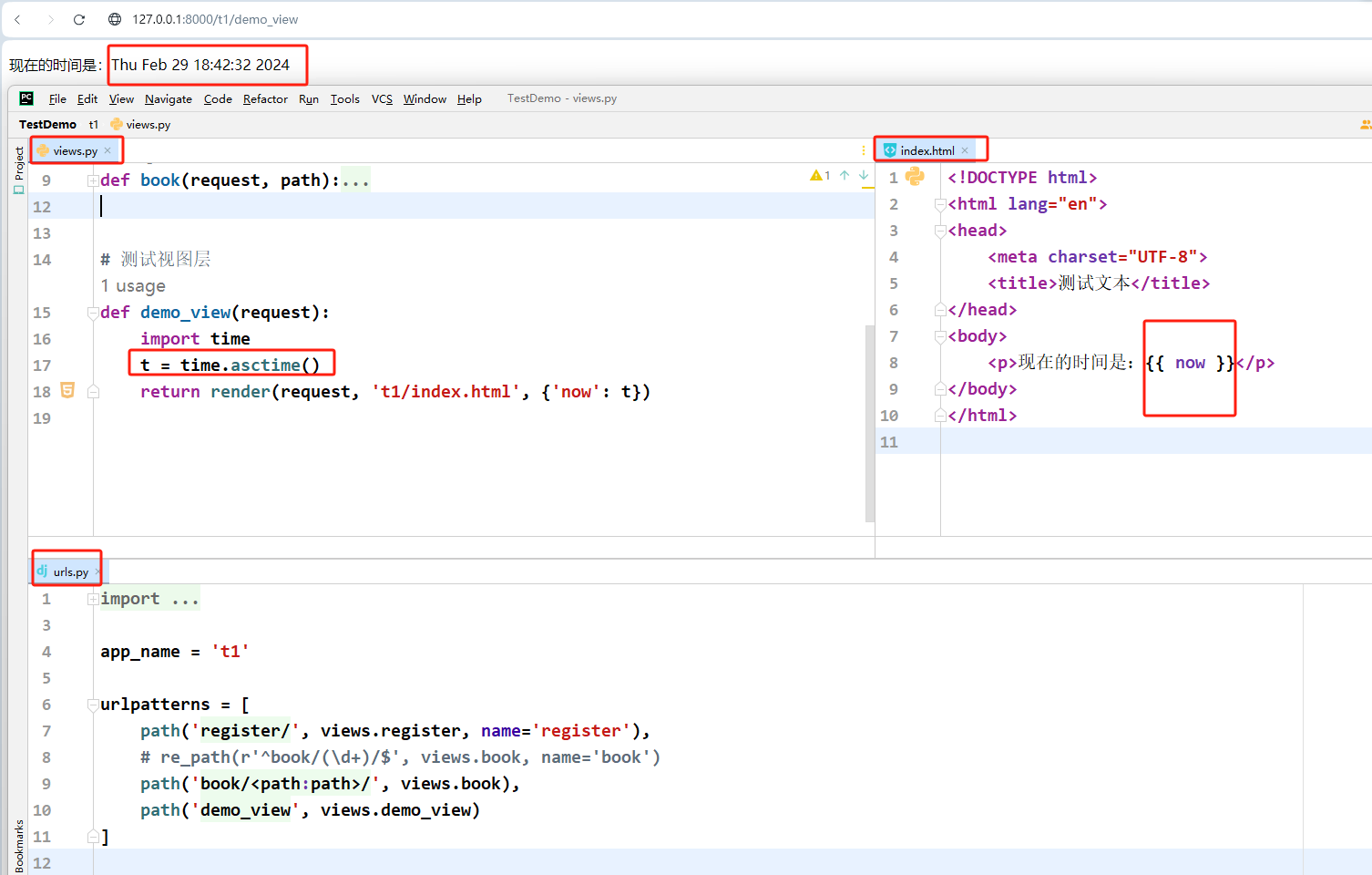Click the 'import time' statement
This screenshot has width=1372, height=875.
point(195,339)
